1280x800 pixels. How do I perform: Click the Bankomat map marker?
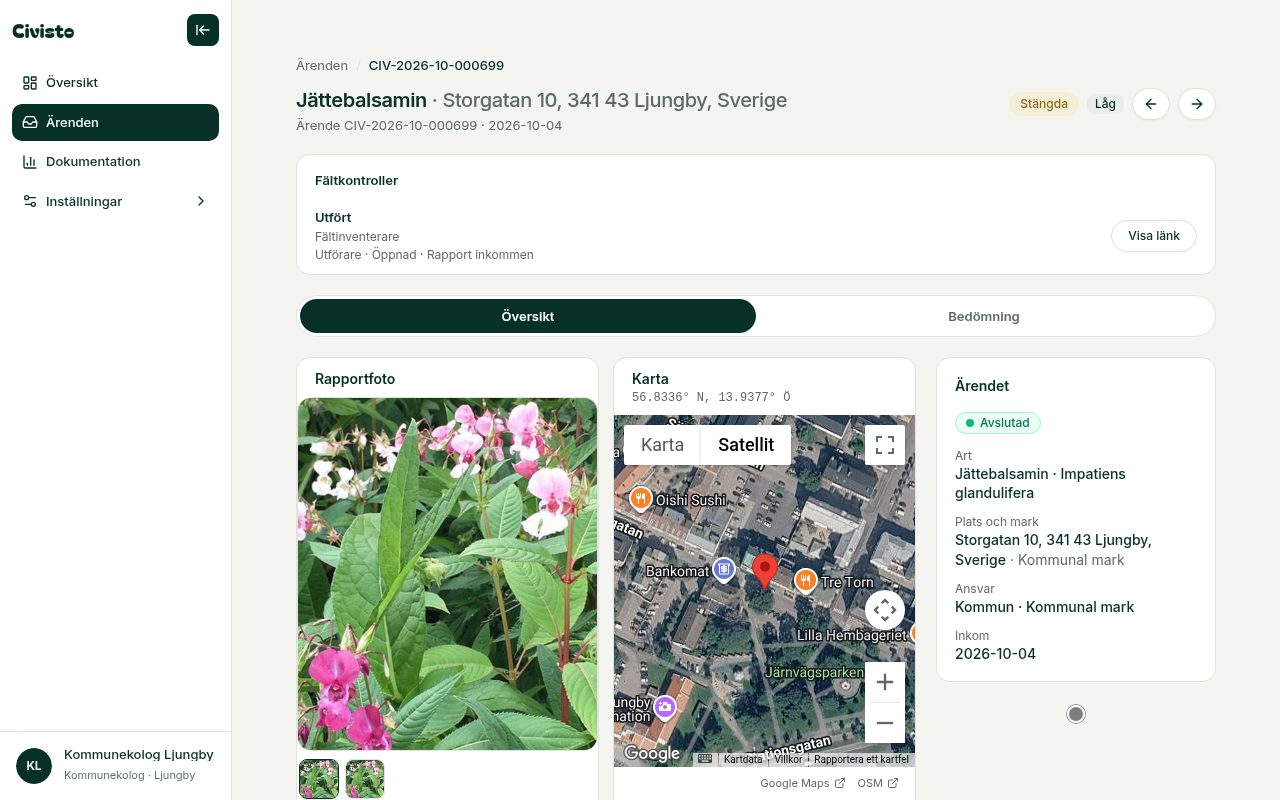(x=724, y=570)
